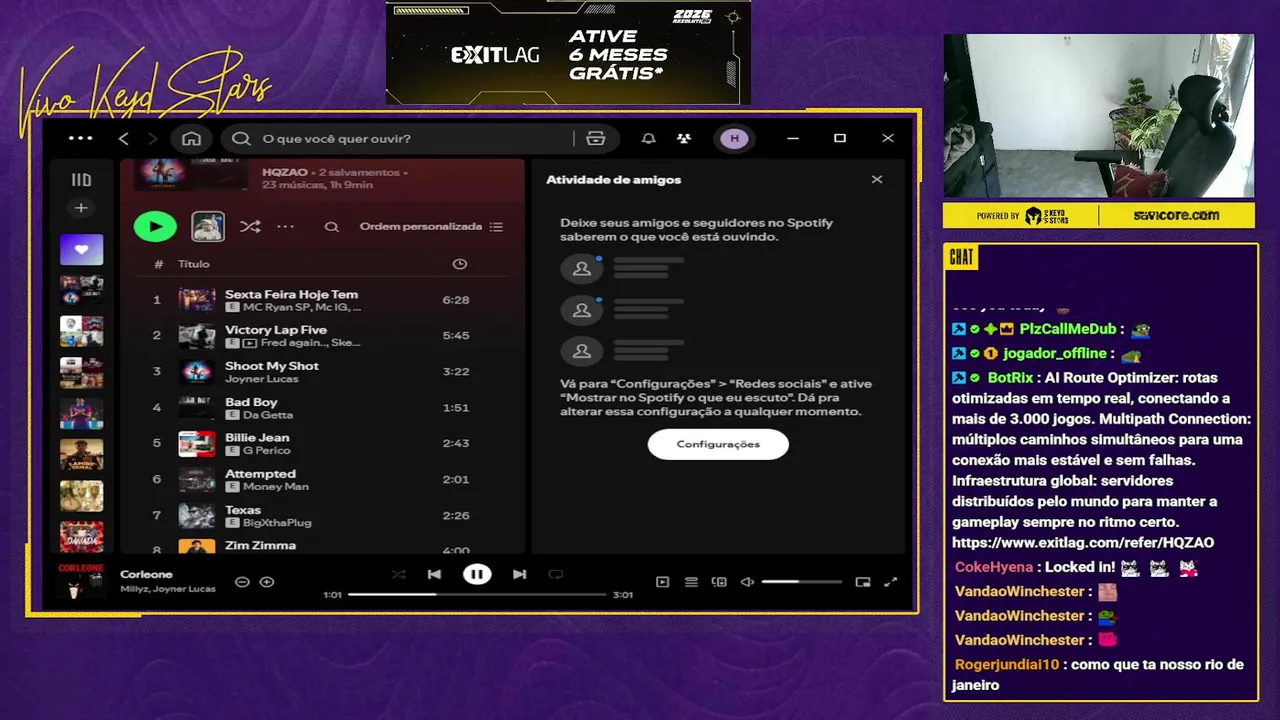The image size is (1280, 720).
Task: Play the playlist with green play button
Action: [x=155, y=226]
